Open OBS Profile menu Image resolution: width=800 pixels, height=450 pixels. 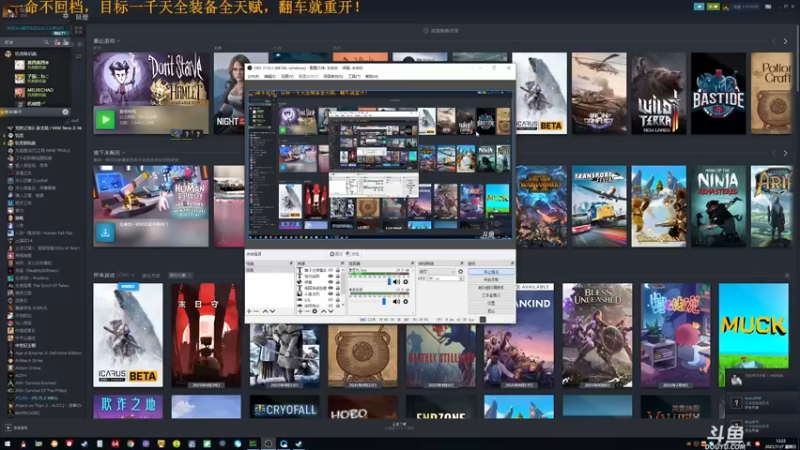click(309, 77)
